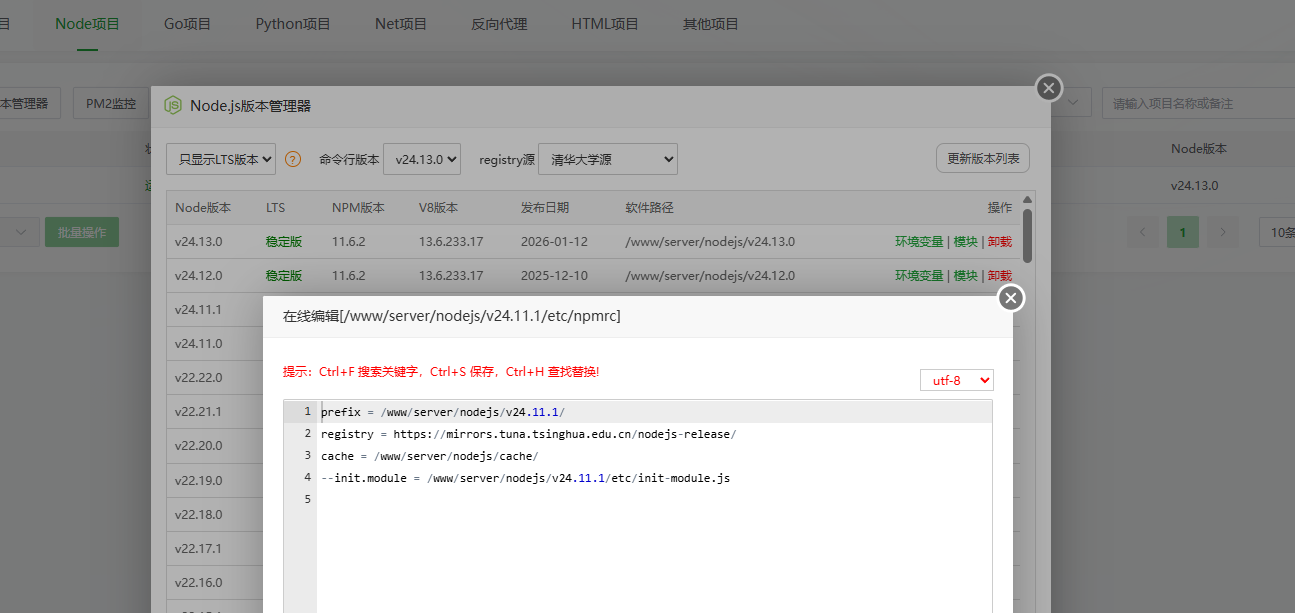Click the pagination previous arrow
The height and width of the screenshot is (613, 1295).
[x=1142, y=231]
